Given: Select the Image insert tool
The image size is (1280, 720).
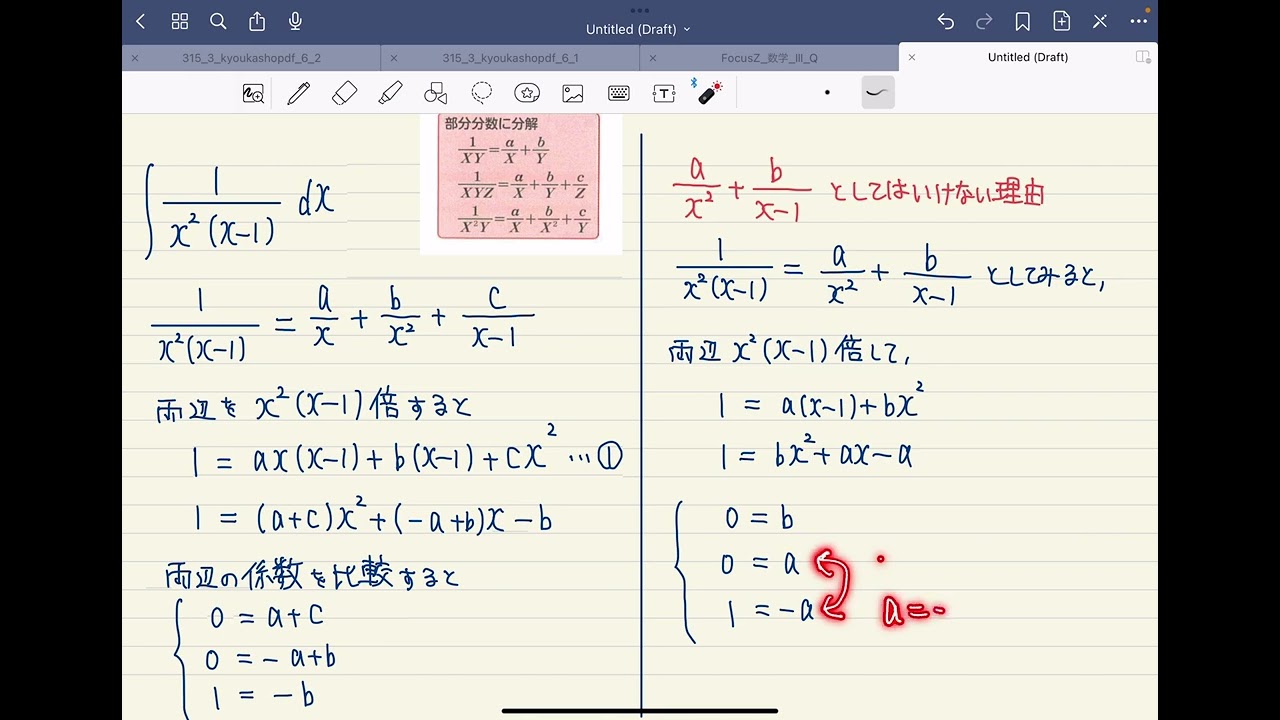Looking at the screenshot, I should (x=573, y=93).
